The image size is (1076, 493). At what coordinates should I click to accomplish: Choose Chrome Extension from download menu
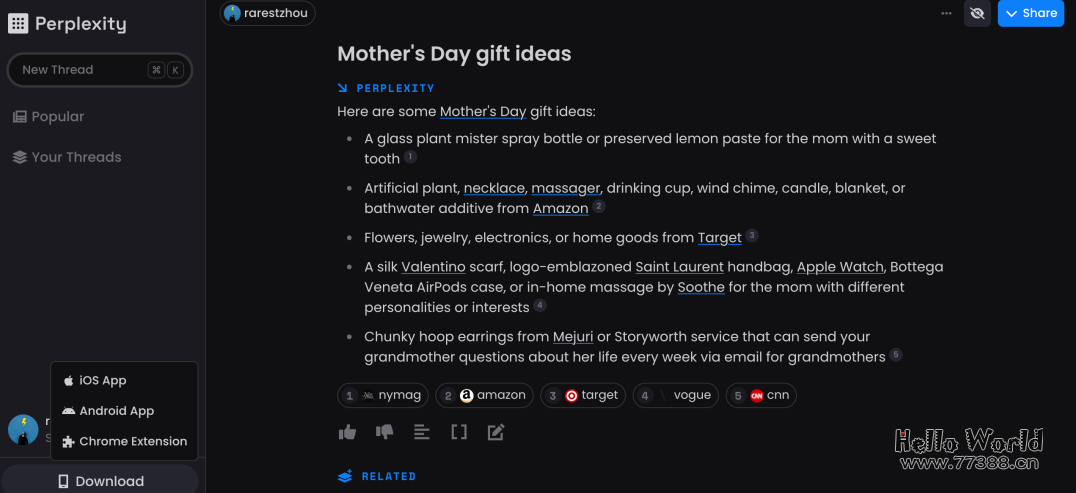point(132,441)
